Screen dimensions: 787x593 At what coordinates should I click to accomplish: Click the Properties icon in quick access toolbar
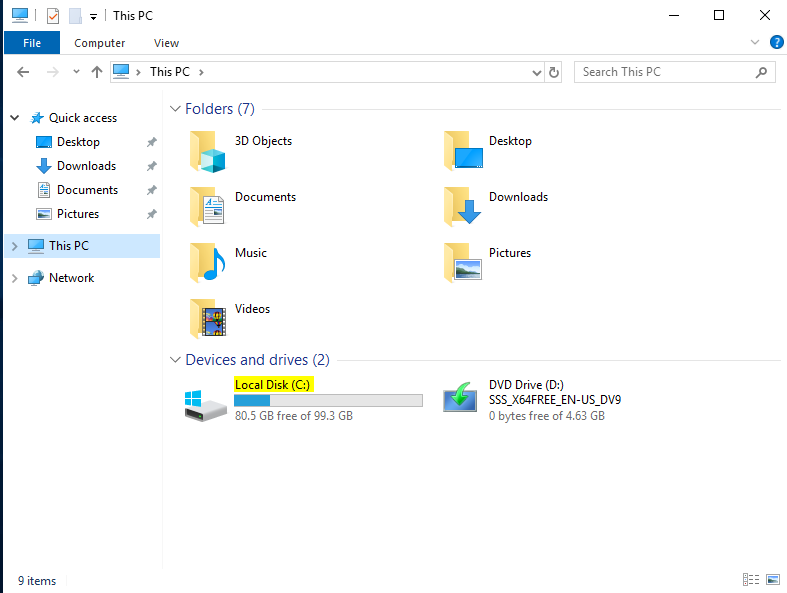[53, 16]
